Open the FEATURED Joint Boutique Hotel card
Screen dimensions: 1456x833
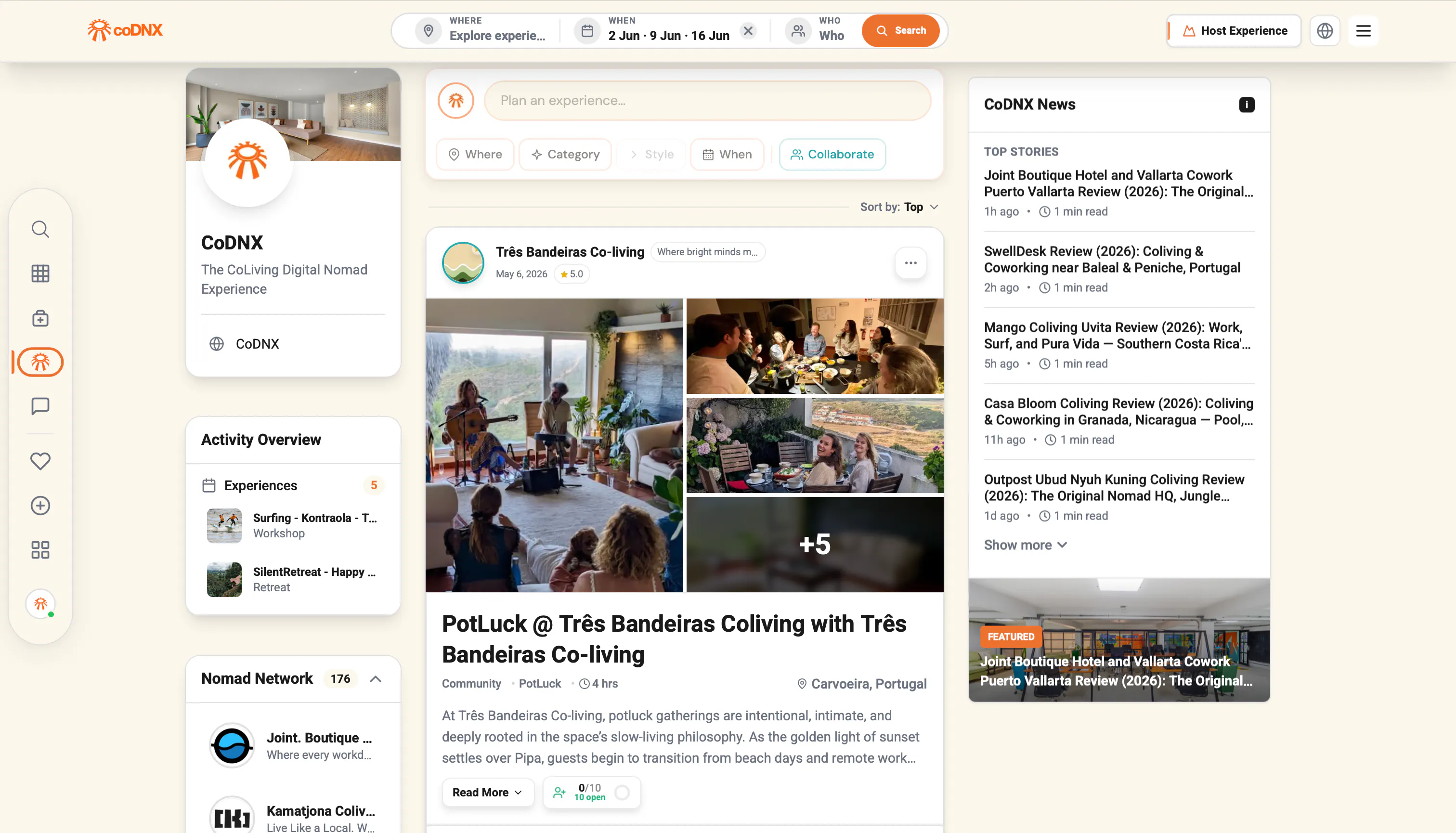[1119, 640]
